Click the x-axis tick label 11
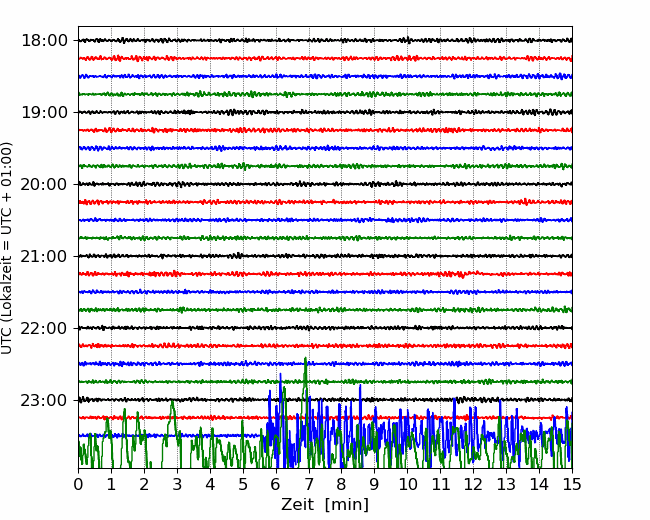This screenshot has width=650, height=520. pos(440,484)
